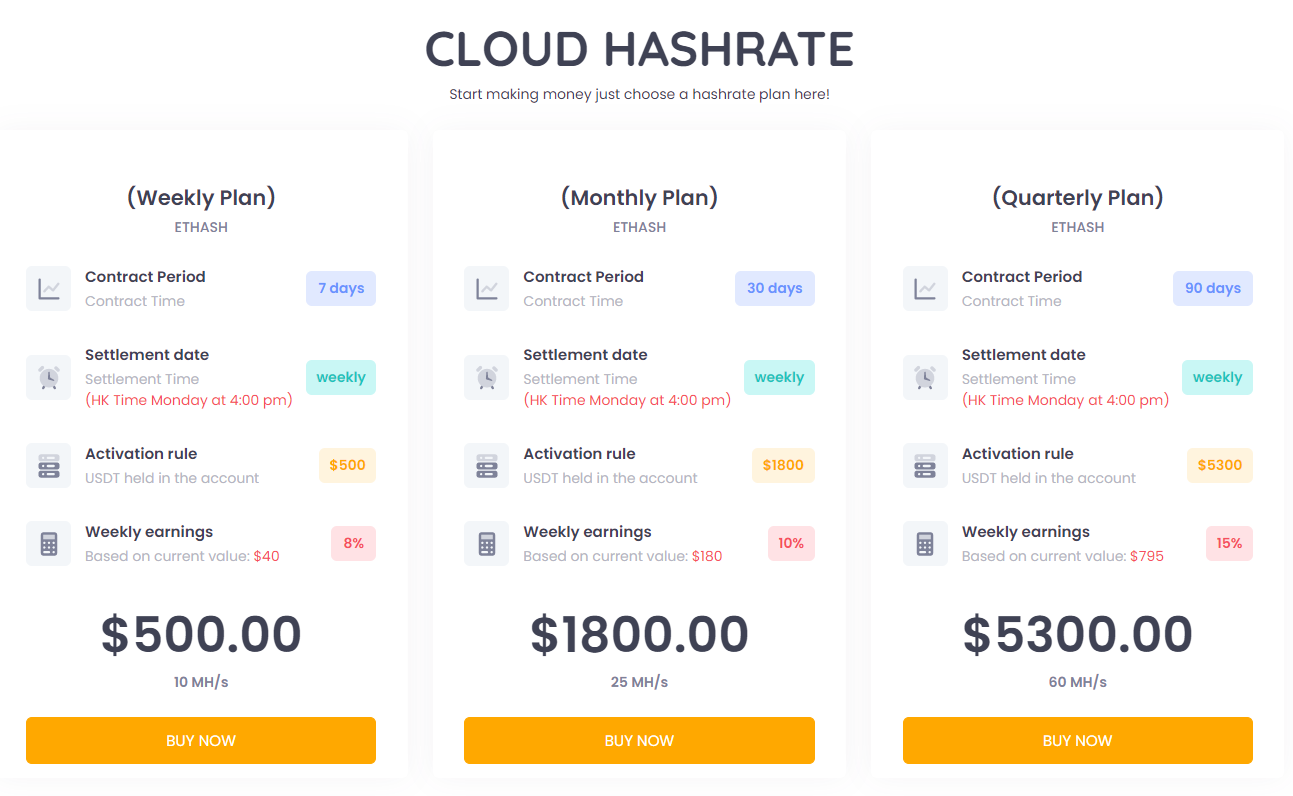The image size is (1293, 796).
Task: Click the (Quarterly Plan) heading
Action: click(x=1077, y=197)
